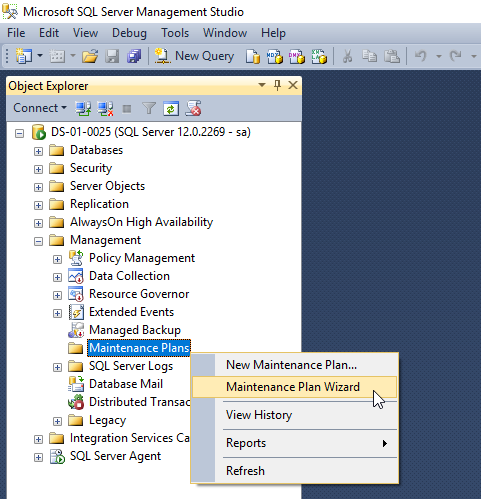This screenshot has width=481, height=499.
Task: Collapse the DS-01-0025 server node
Action: (x=20, y=134)
